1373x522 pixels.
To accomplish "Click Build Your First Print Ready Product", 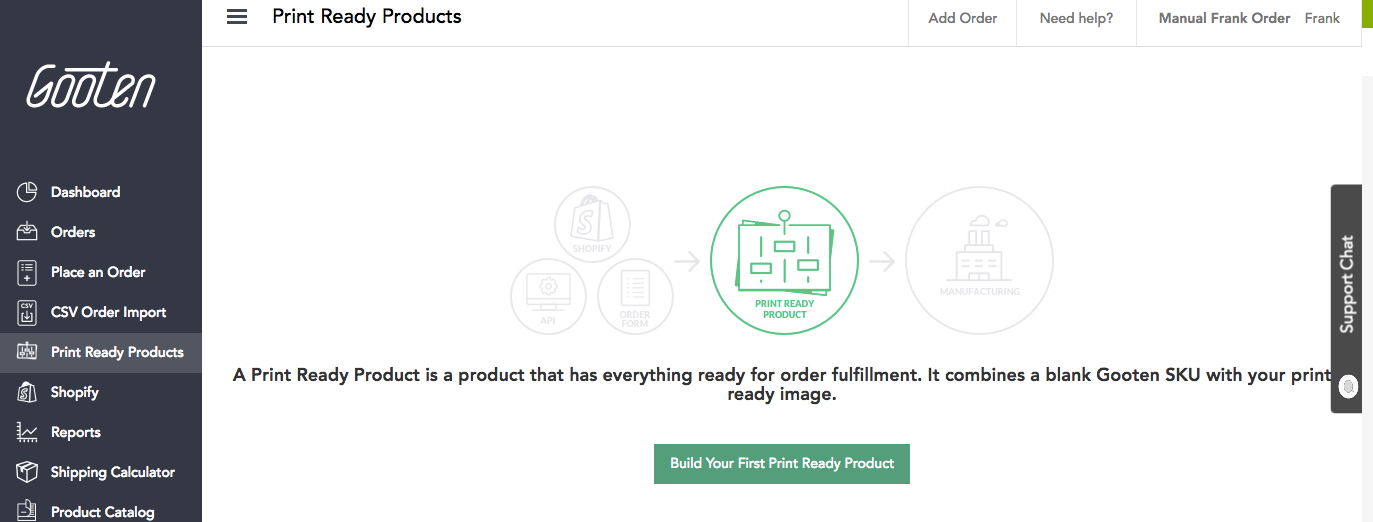I will 782,464.
